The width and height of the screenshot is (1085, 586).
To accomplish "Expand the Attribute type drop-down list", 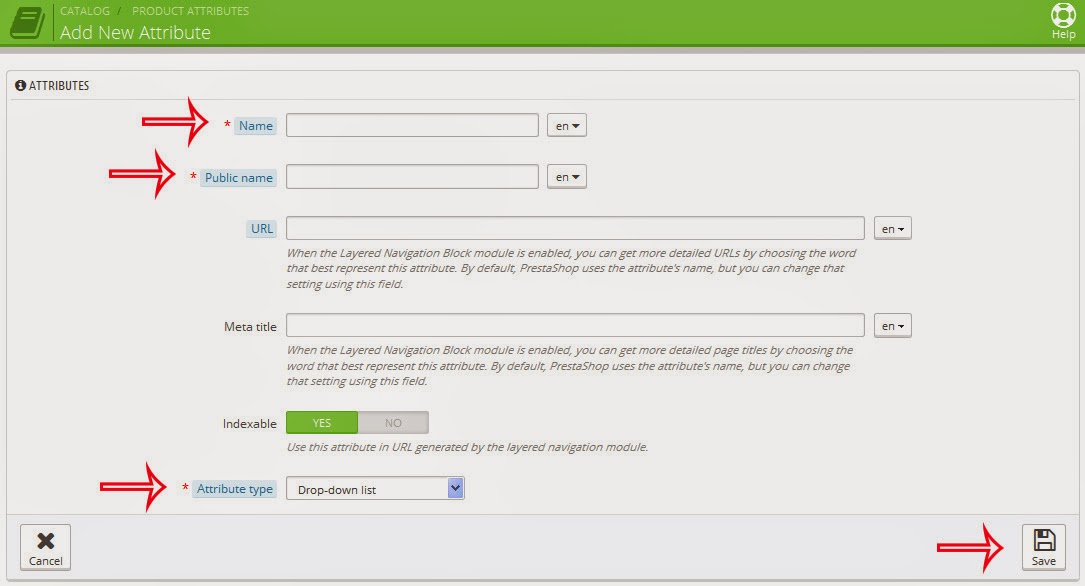I will click(x=375, y=489).
